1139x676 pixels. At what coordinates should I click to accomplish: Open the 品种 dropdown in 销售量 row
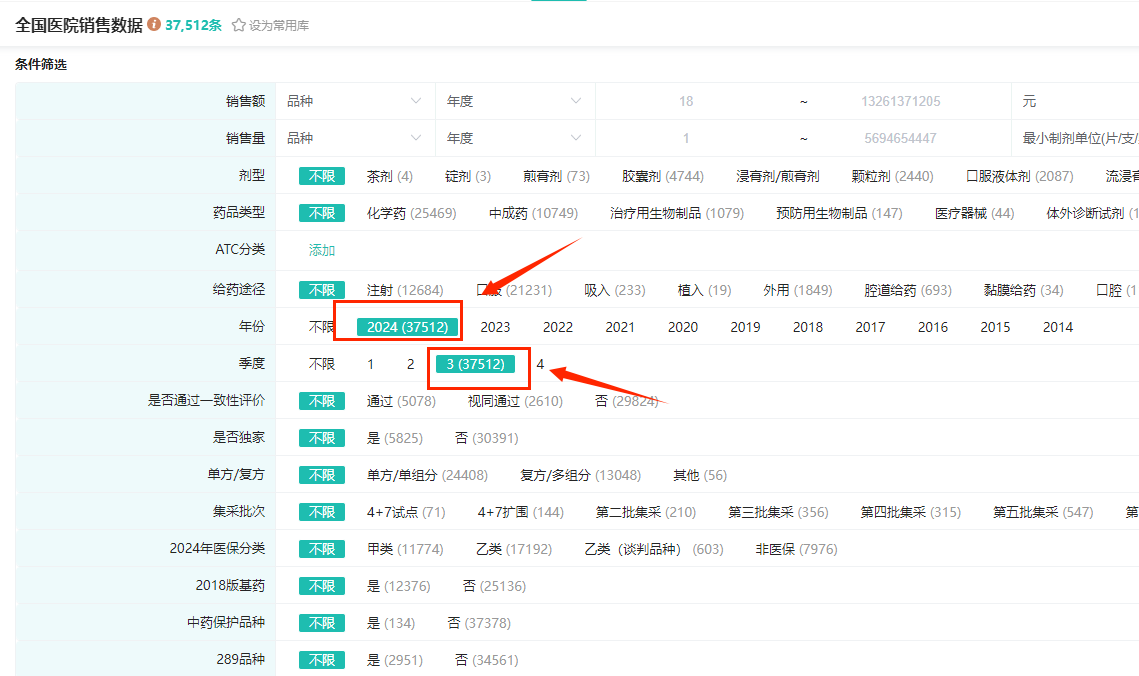coord(354,138)
